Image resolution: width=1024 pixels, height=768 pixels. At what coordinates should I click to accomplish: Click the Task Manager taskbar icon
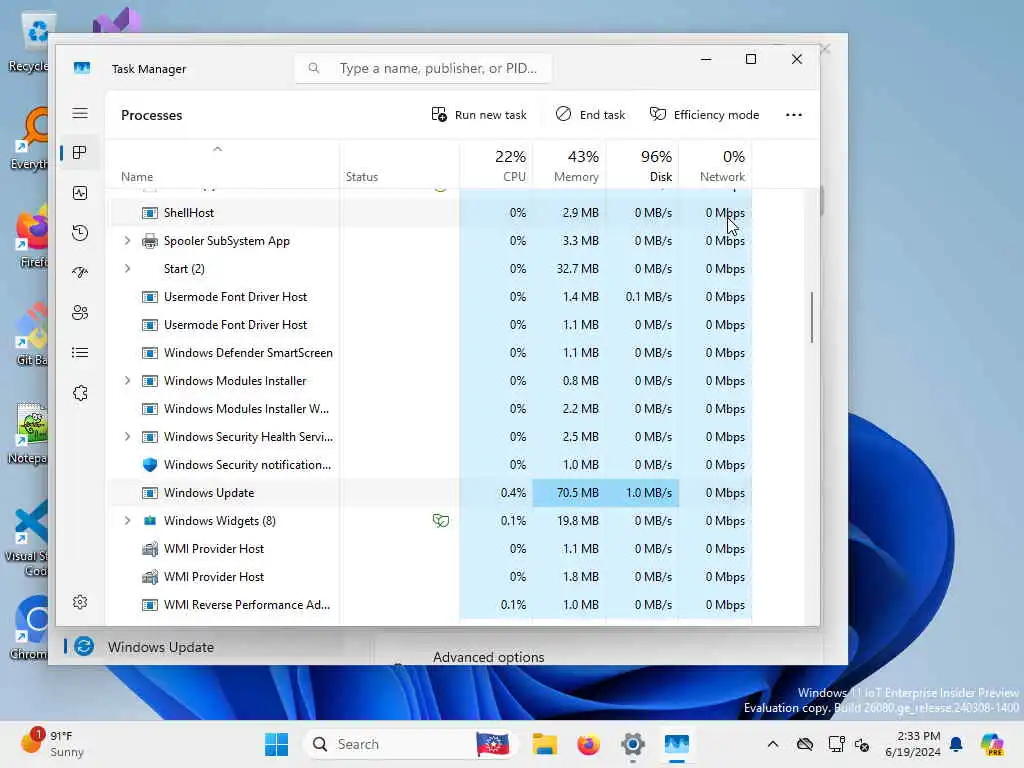coord(677,744)
